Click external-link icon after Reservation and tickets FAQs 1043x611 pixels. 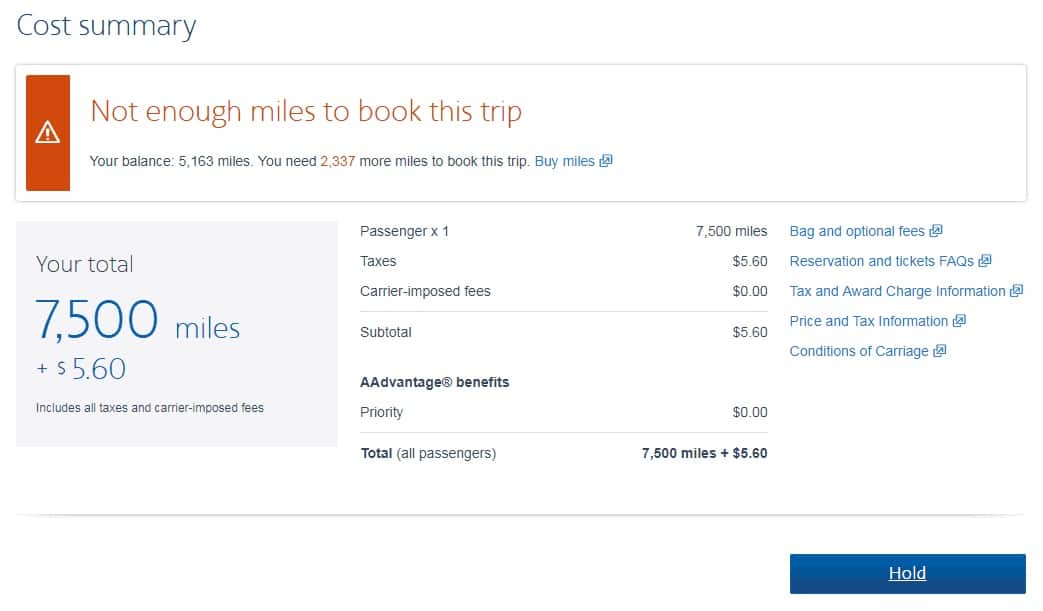pyautogui.click(x=985, y=261)
